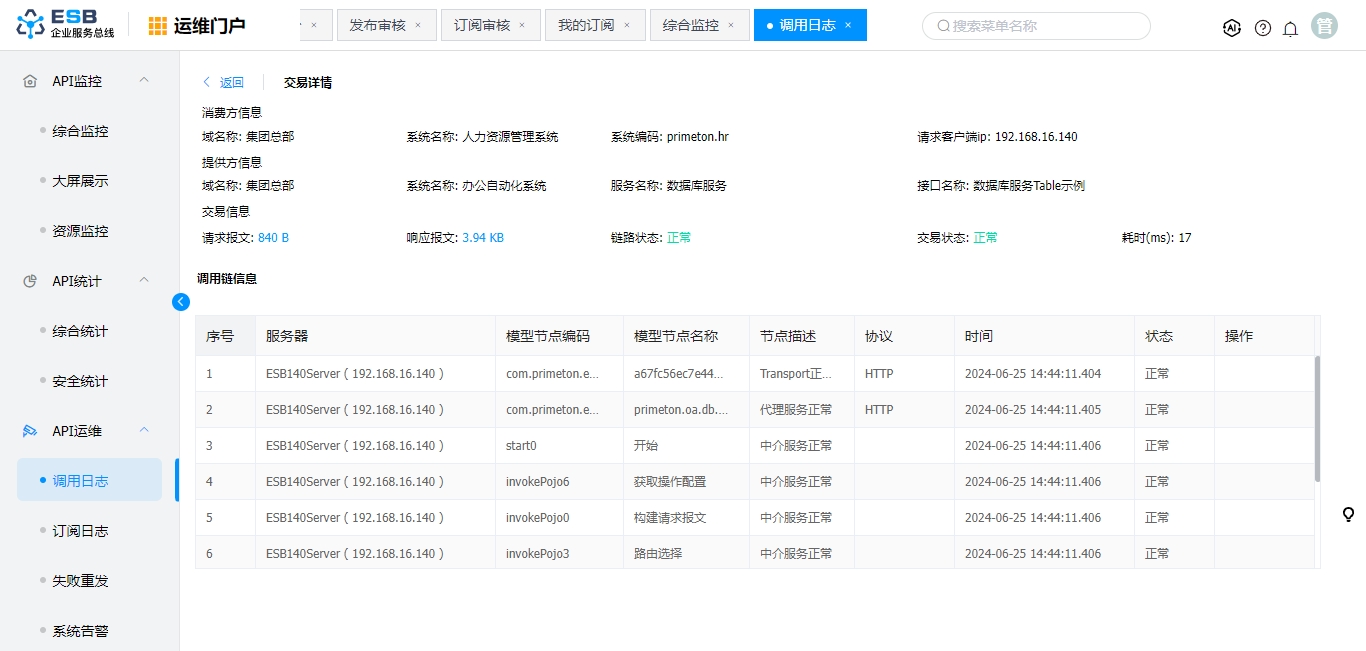Open the help question mark icon
Screen dimensions: 1366x651
point(1263,28)
